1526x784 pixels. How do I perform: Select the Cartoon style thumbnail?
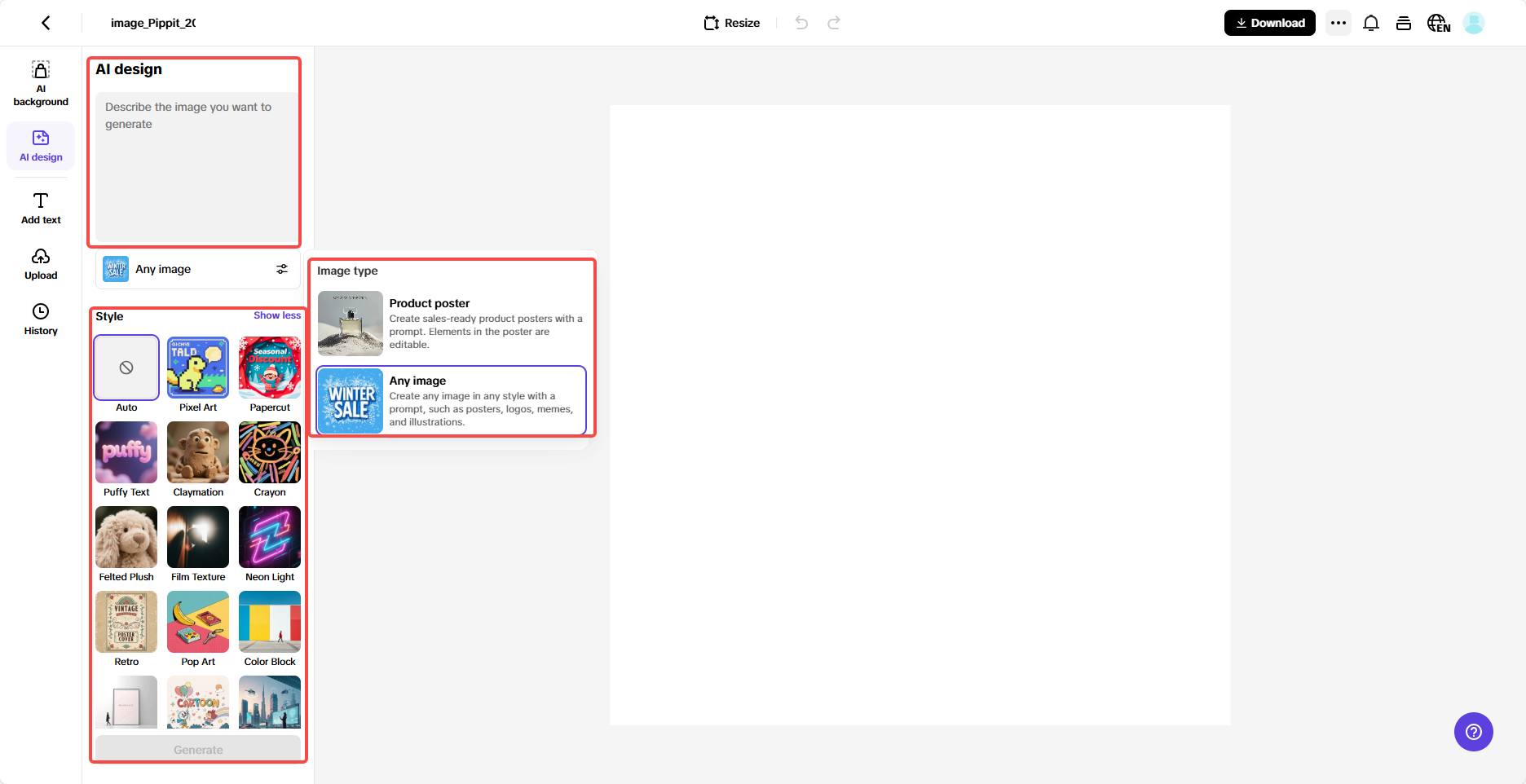click(198, 702)
